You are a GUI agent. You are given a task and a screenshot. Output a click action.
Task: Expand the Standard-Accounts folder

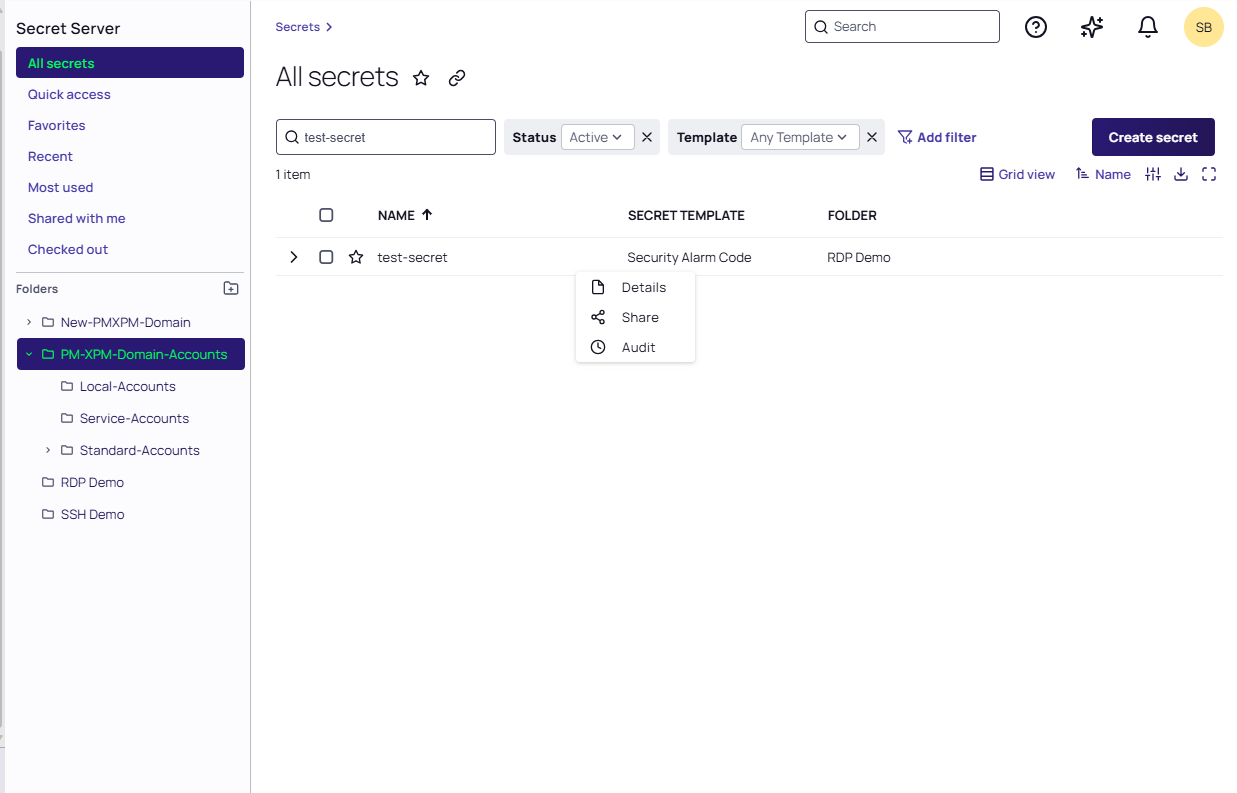click(x=48, y=450)
